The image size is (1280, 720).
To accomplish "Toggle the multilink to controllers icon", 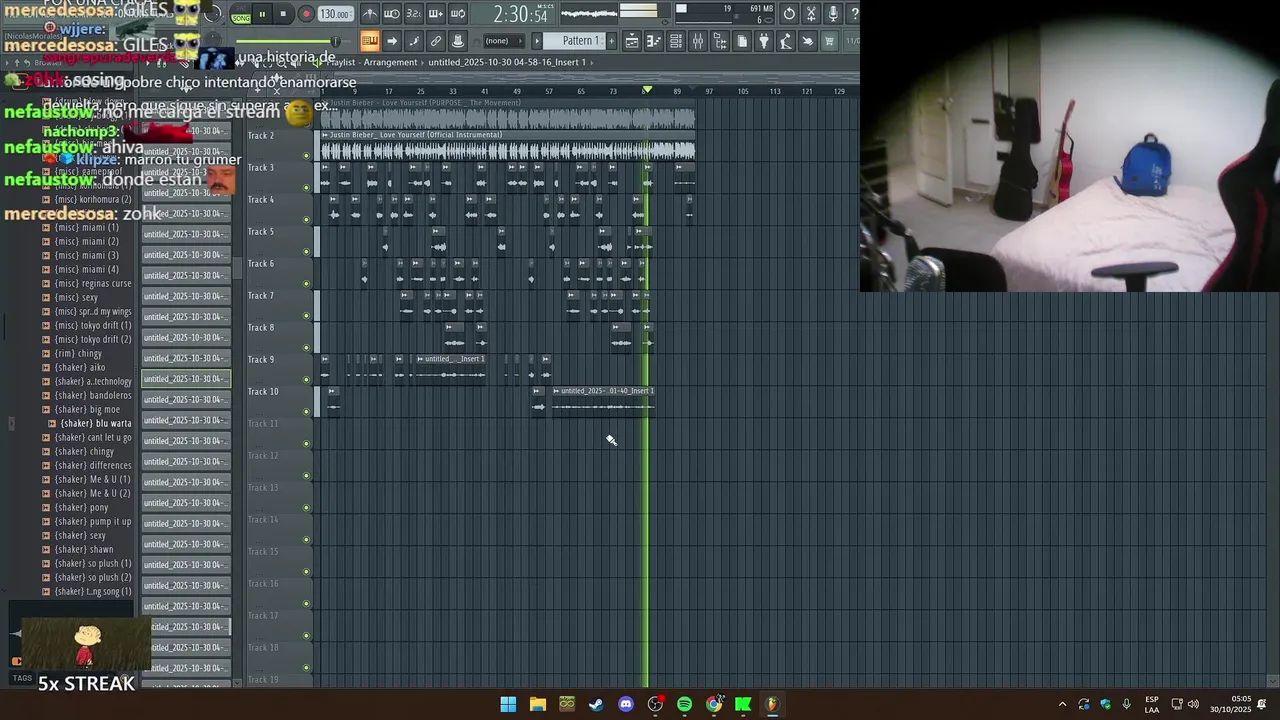I will [436, 41].
